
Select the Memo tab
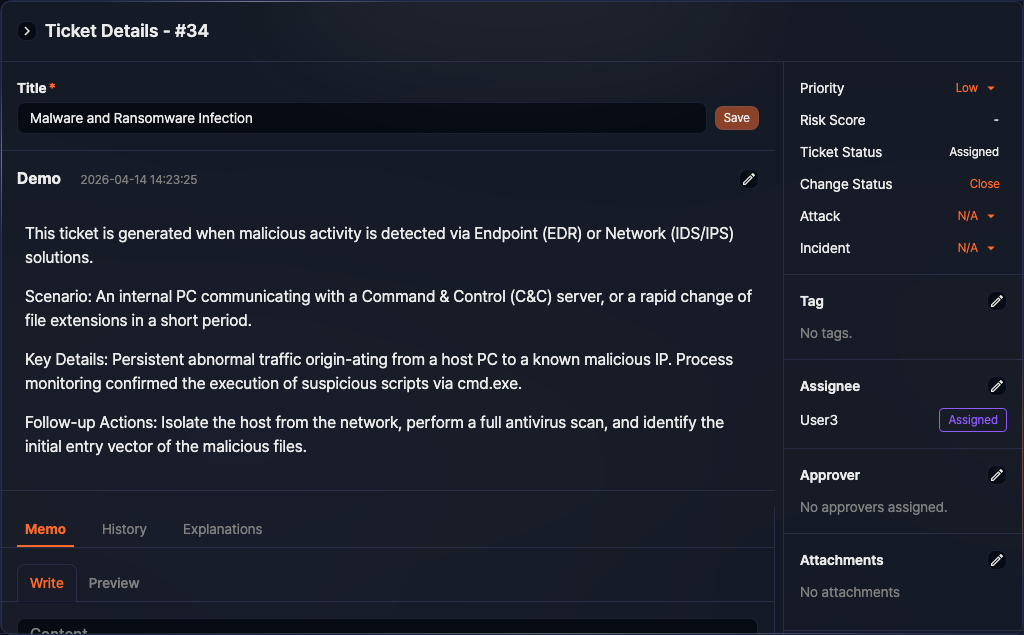point(45,529)
